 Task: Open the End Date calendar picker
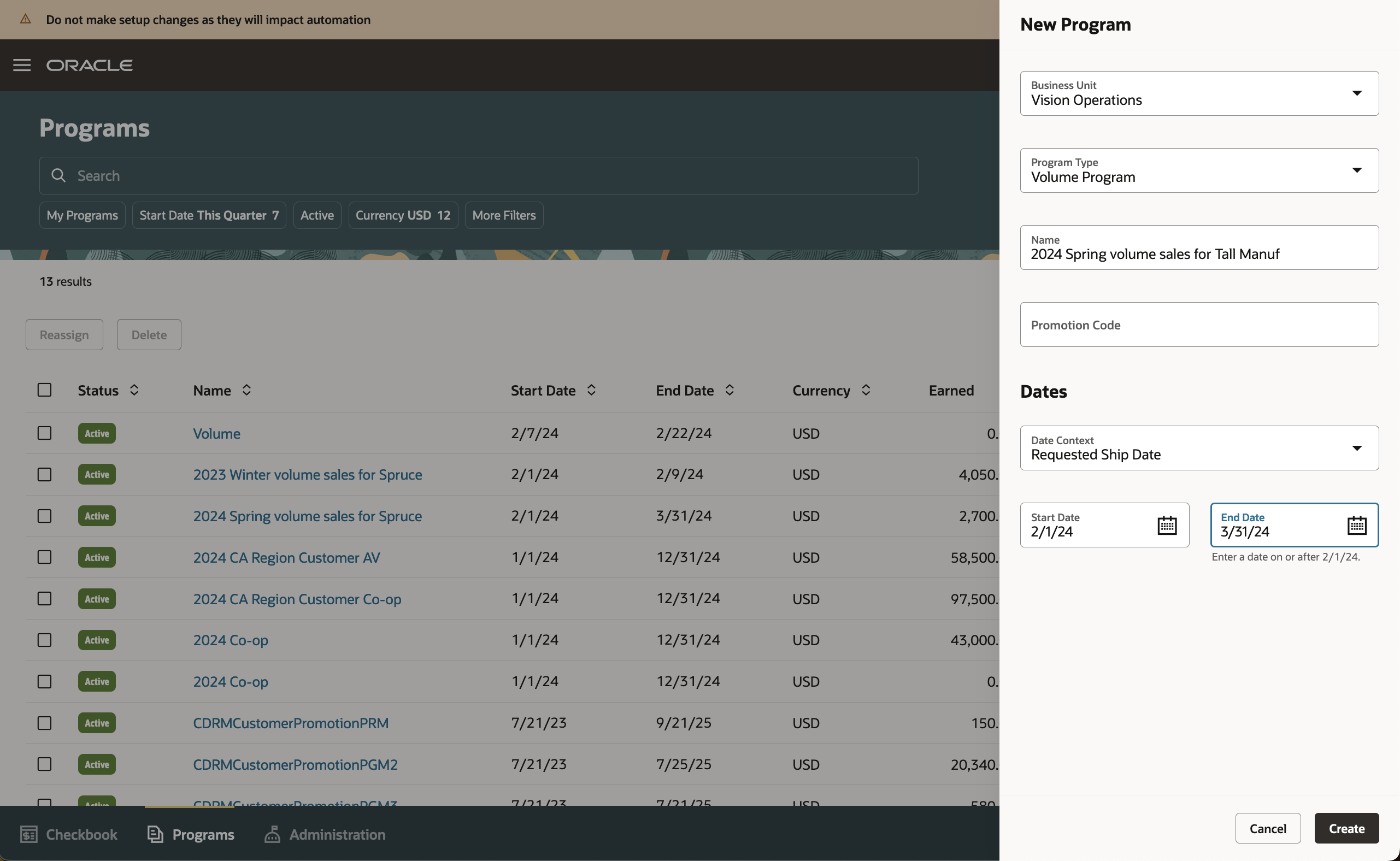click(1358, 525)
